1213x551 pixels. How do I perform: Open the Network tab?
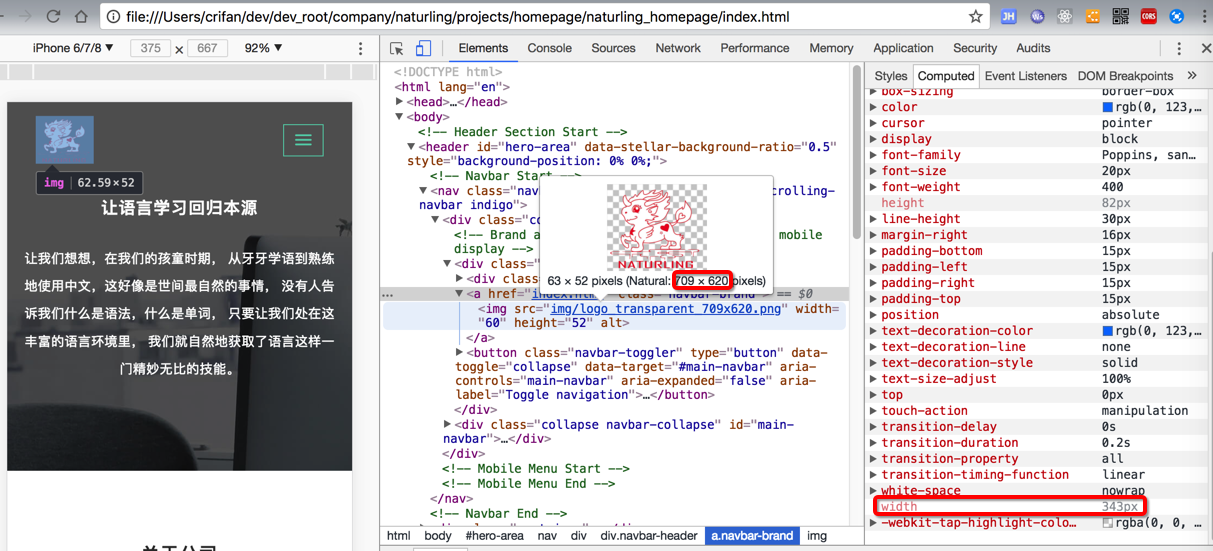pyautogui.click(x=678, y=48)
